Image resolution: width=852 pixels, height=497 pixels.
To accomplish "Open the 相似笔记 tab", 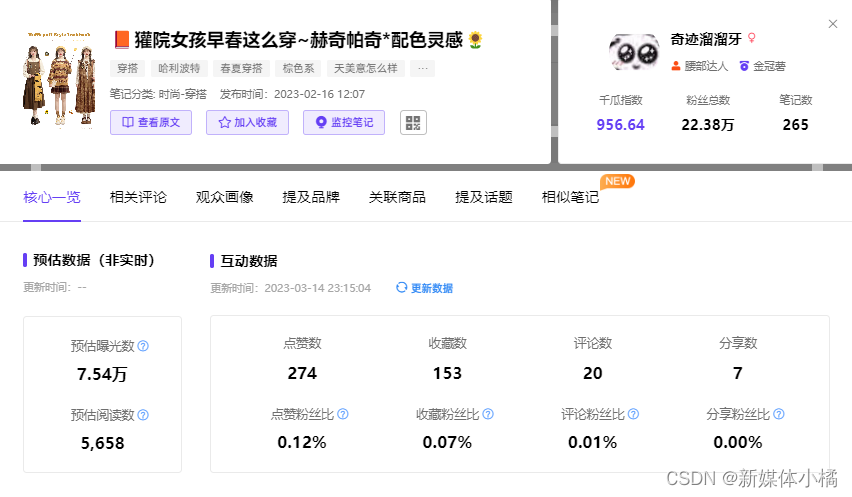I will click(570, 197).
